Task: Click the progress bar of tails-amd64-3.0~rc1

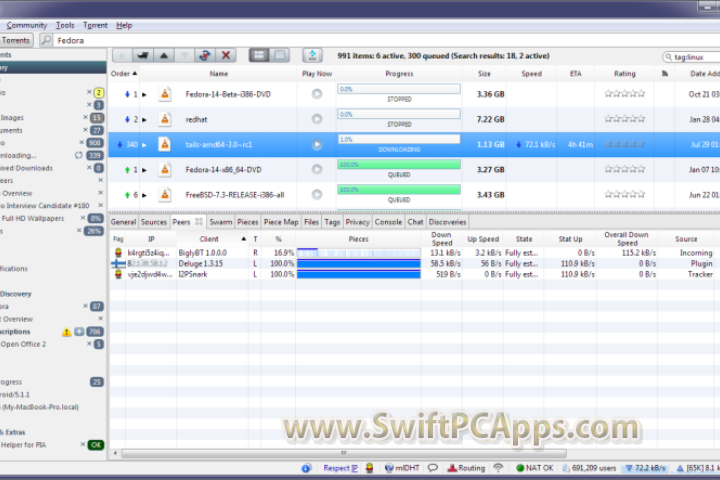Action: pyautogui.click(x=399, y=140)
